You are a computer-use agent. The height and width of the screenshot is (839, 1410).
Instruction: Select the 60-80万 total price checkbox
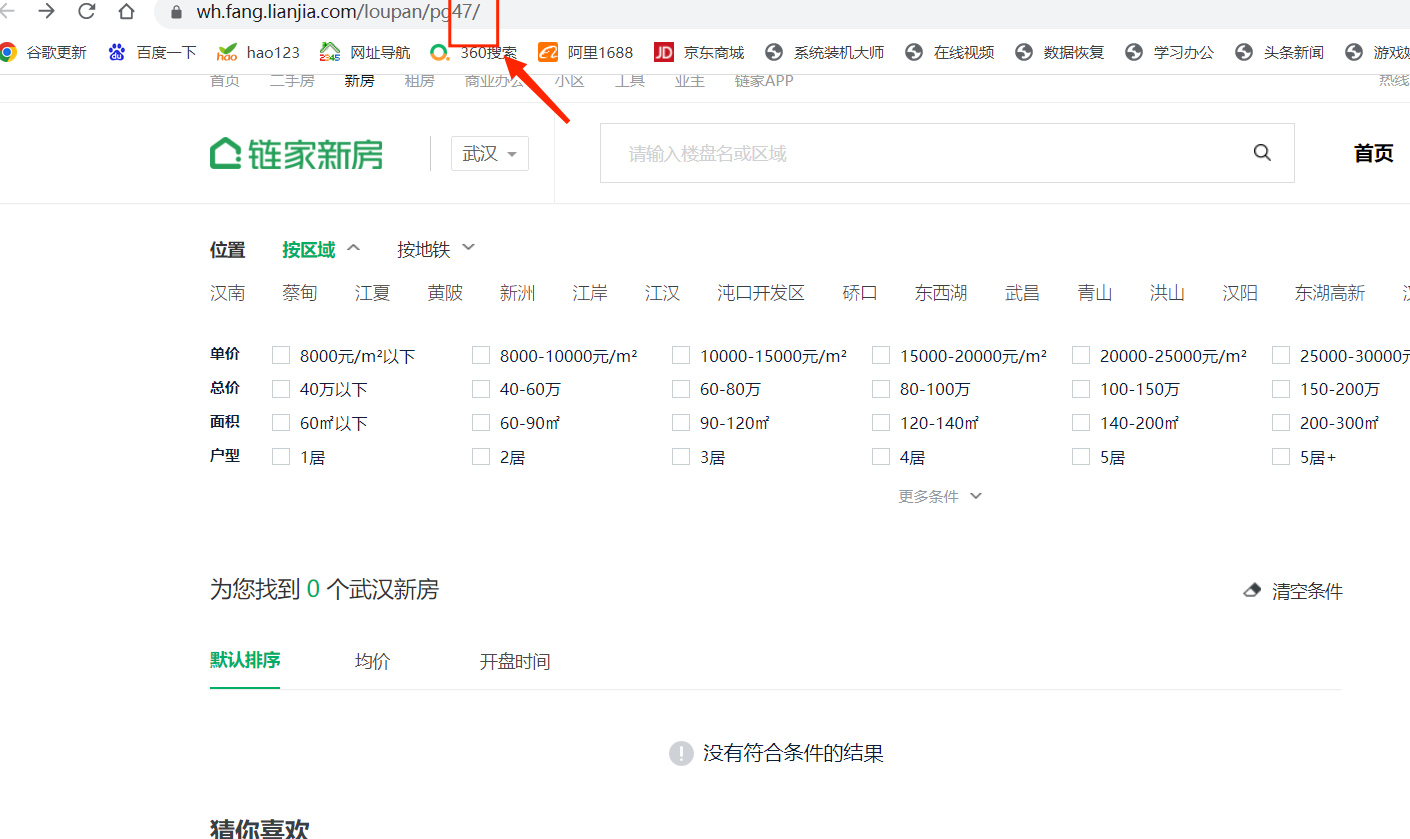[681, 389]
